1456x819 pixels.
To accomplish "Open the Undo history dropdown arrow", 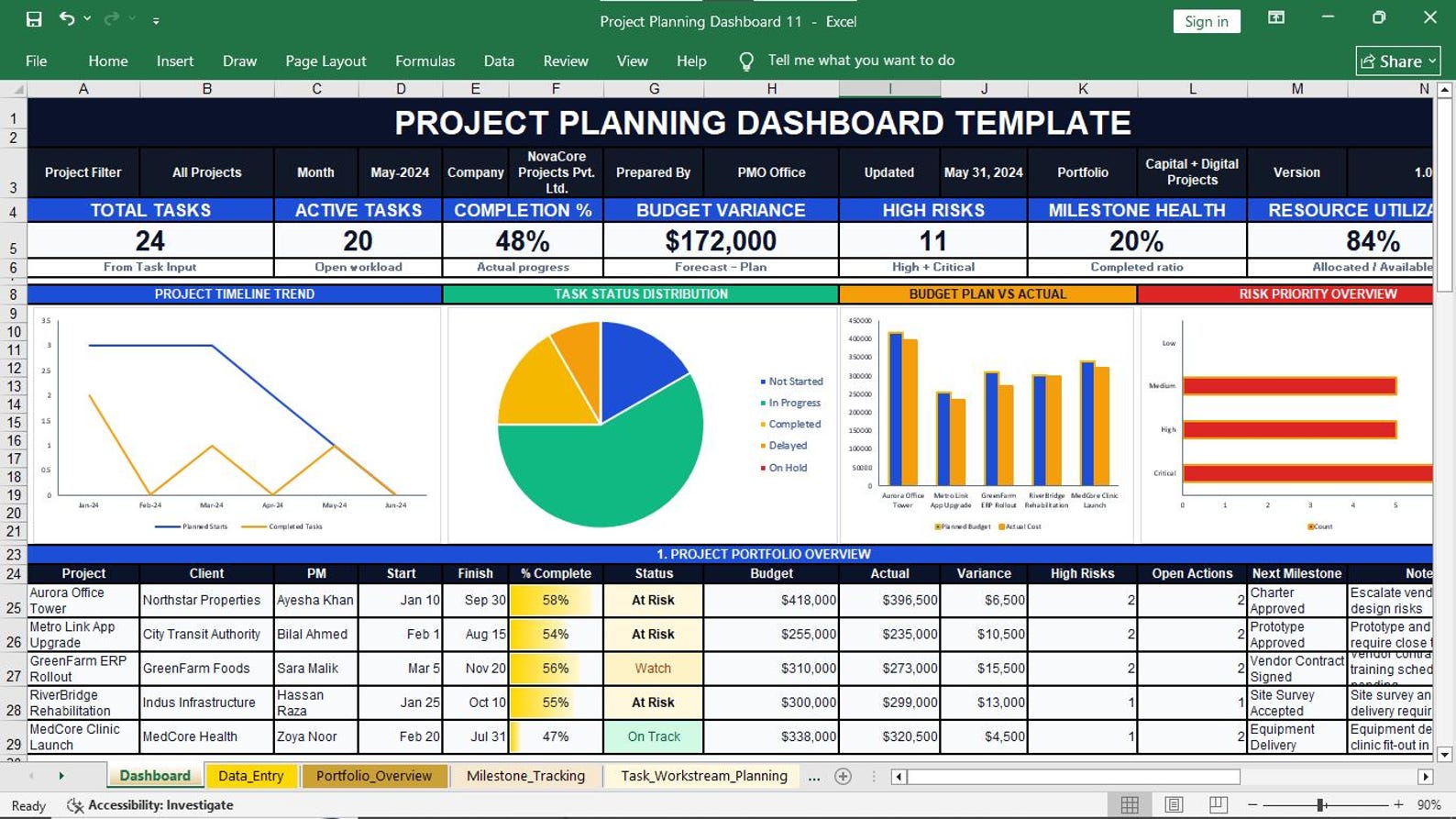I will (87, 19).
